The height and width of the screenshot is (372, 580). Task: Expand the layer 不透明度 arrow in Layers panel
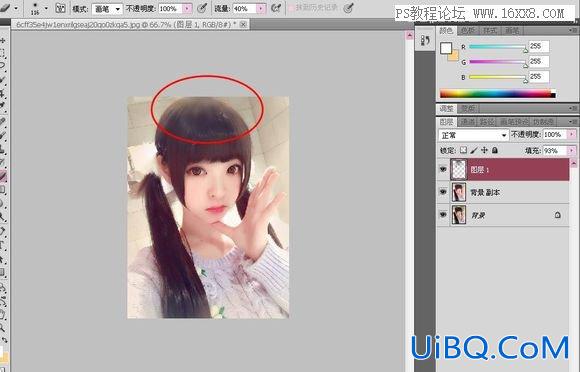click(572, 134)
